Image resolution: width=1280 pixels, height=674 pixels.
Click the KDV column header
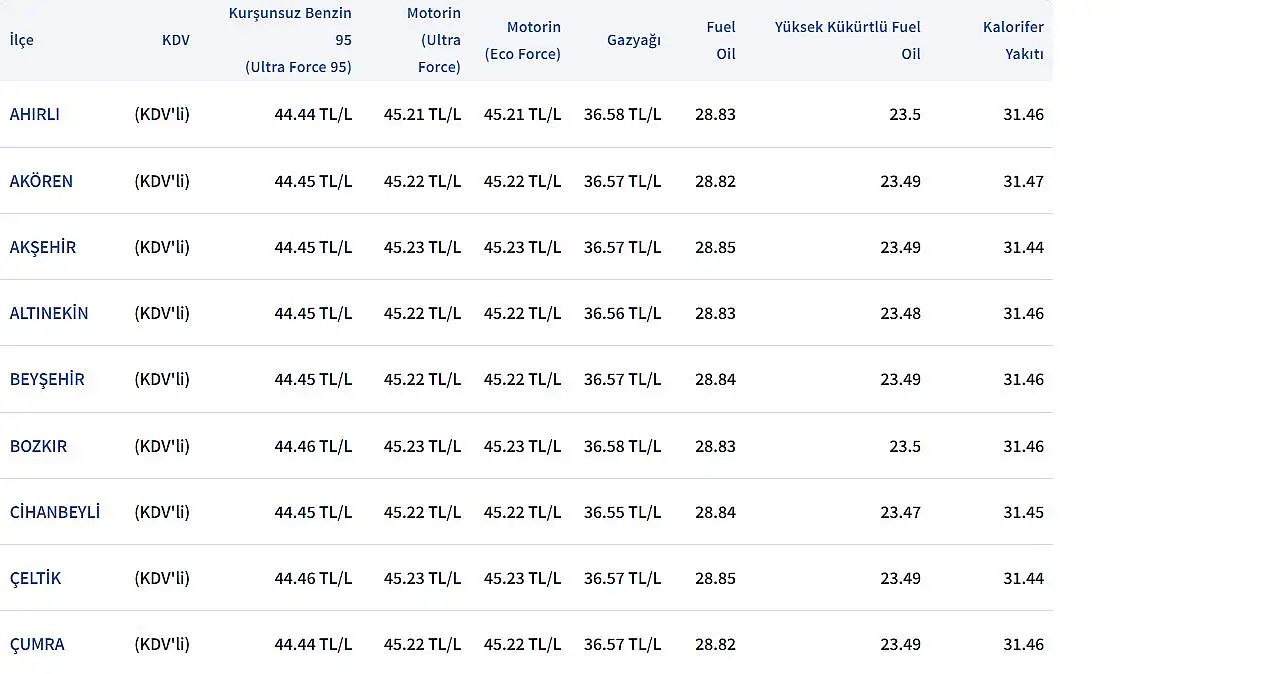point(175,40)
